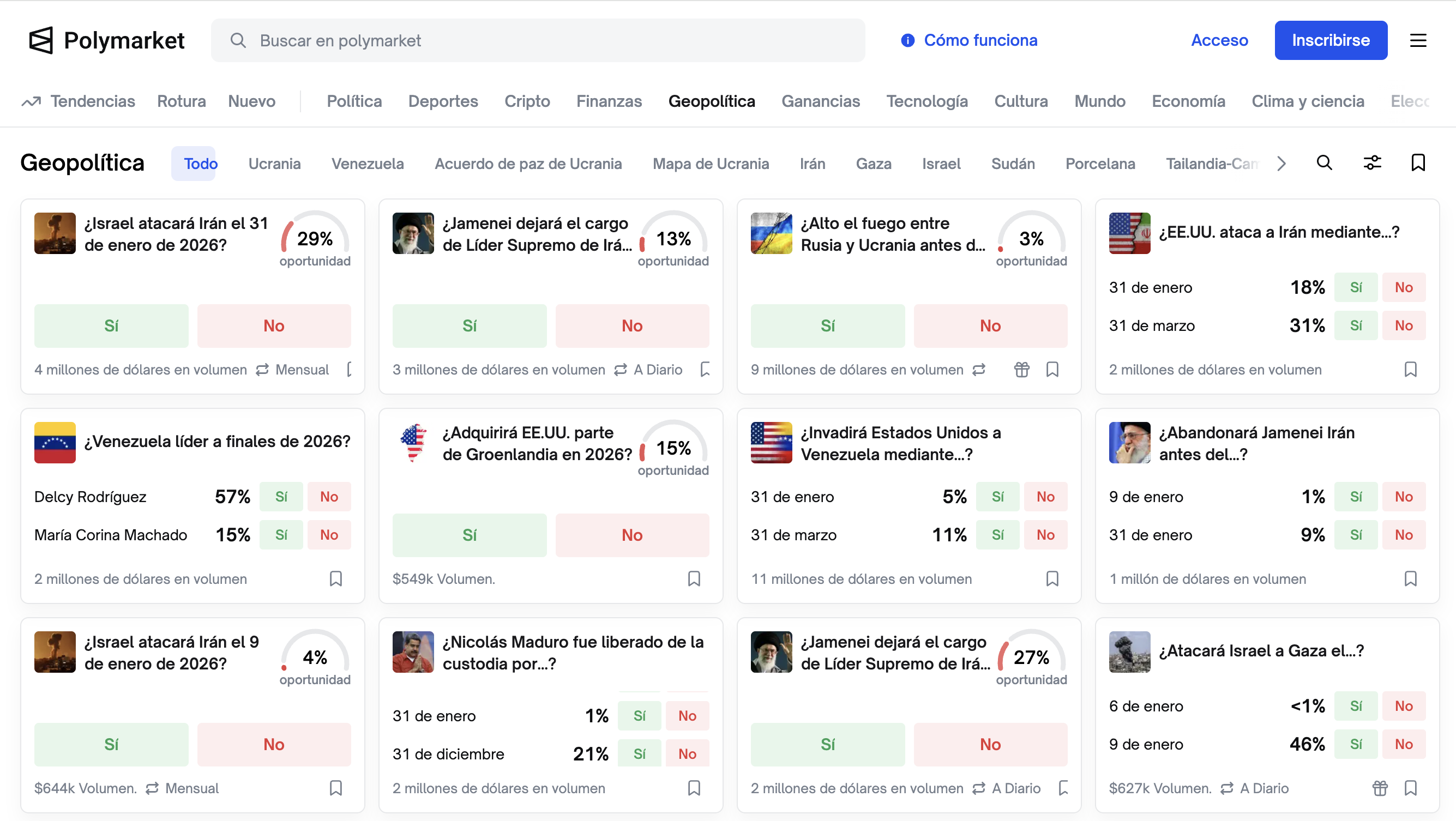Click the saved bookmarks icon in Geopolítica header

coord(1418,163)
